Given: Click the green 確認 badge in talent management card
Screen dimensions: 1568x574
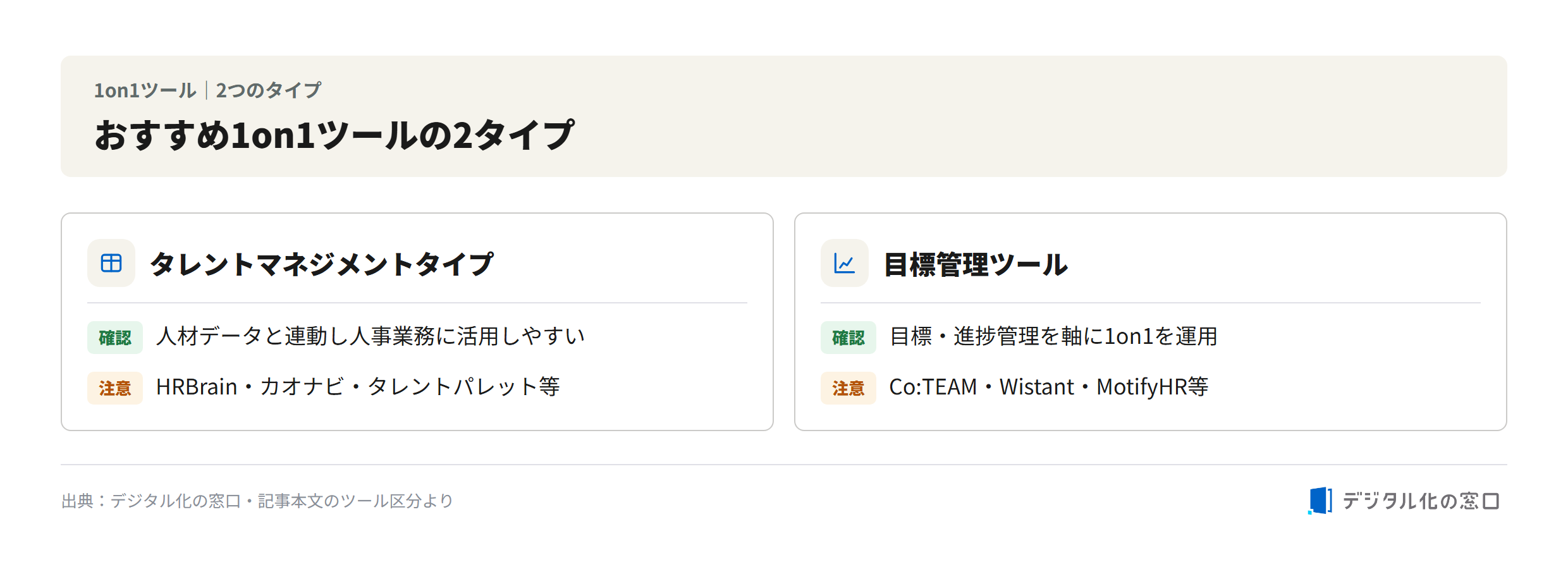Looking at the screenshot, I should 115,338.
